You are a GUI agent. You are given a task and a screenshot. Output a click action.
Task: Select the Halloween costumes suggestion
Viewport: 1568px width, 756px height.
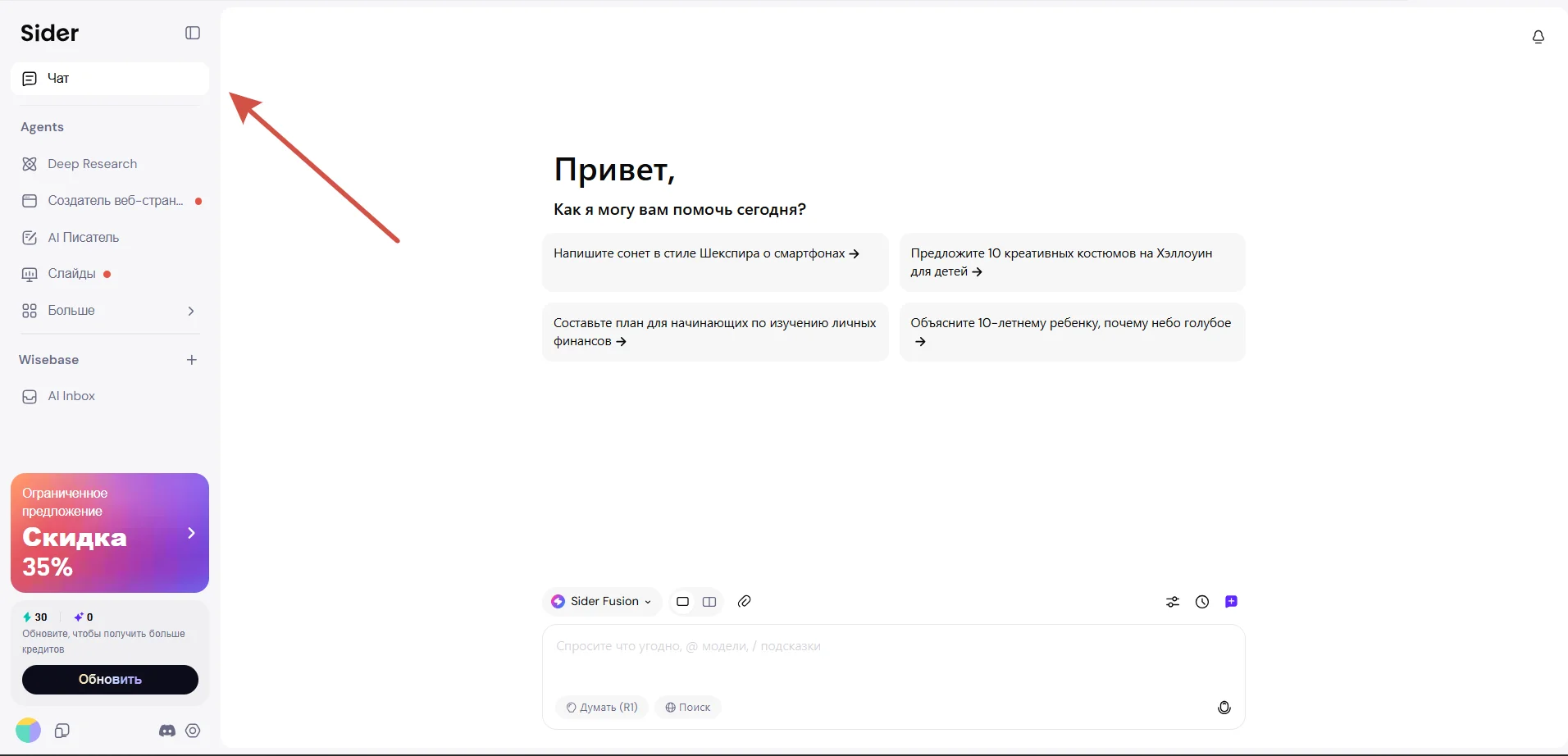[x=1072, y=262]
